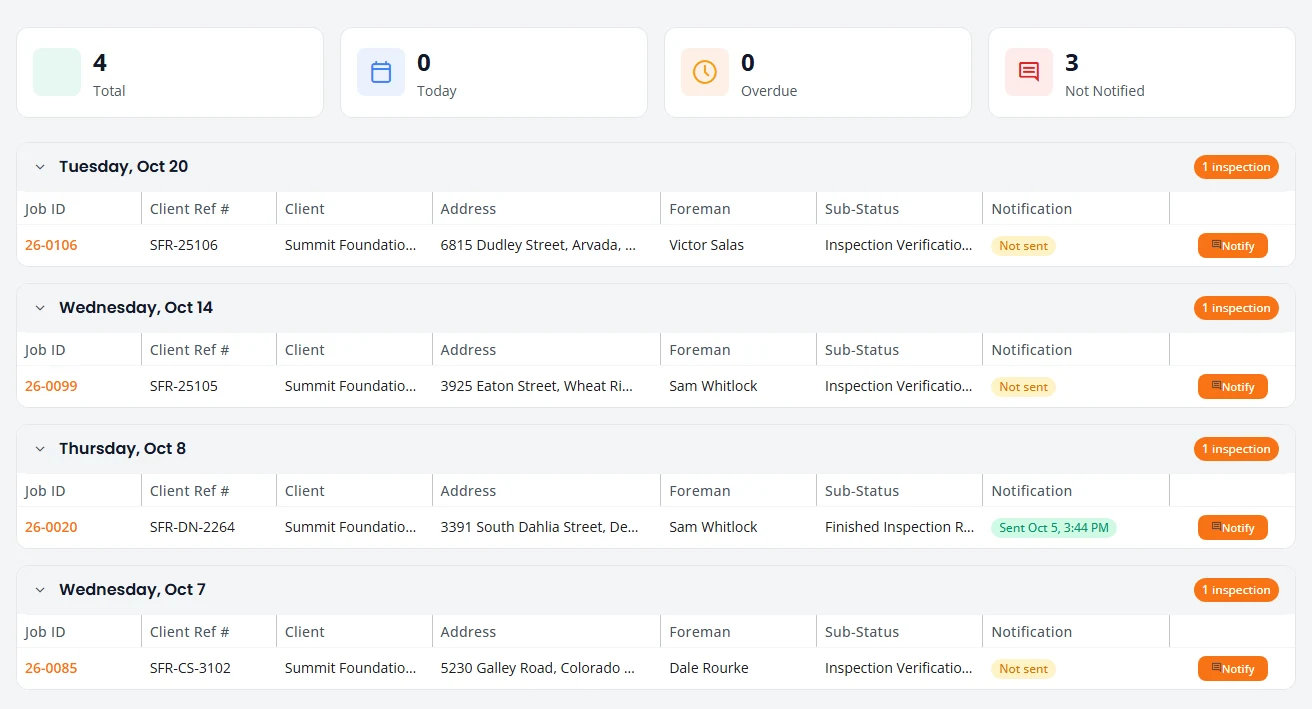Click the Total count card
The height and width of the screenshot is (709, 1312).
point(170,72)
